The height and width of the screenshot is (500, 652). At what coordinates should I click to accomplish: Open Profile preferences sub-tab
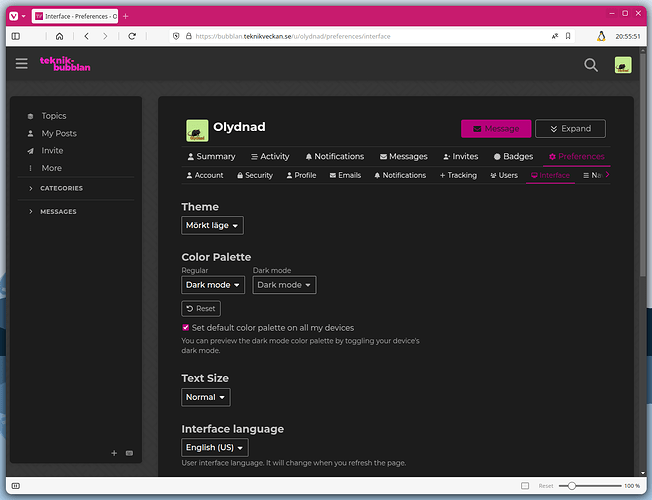click(301, 175)
